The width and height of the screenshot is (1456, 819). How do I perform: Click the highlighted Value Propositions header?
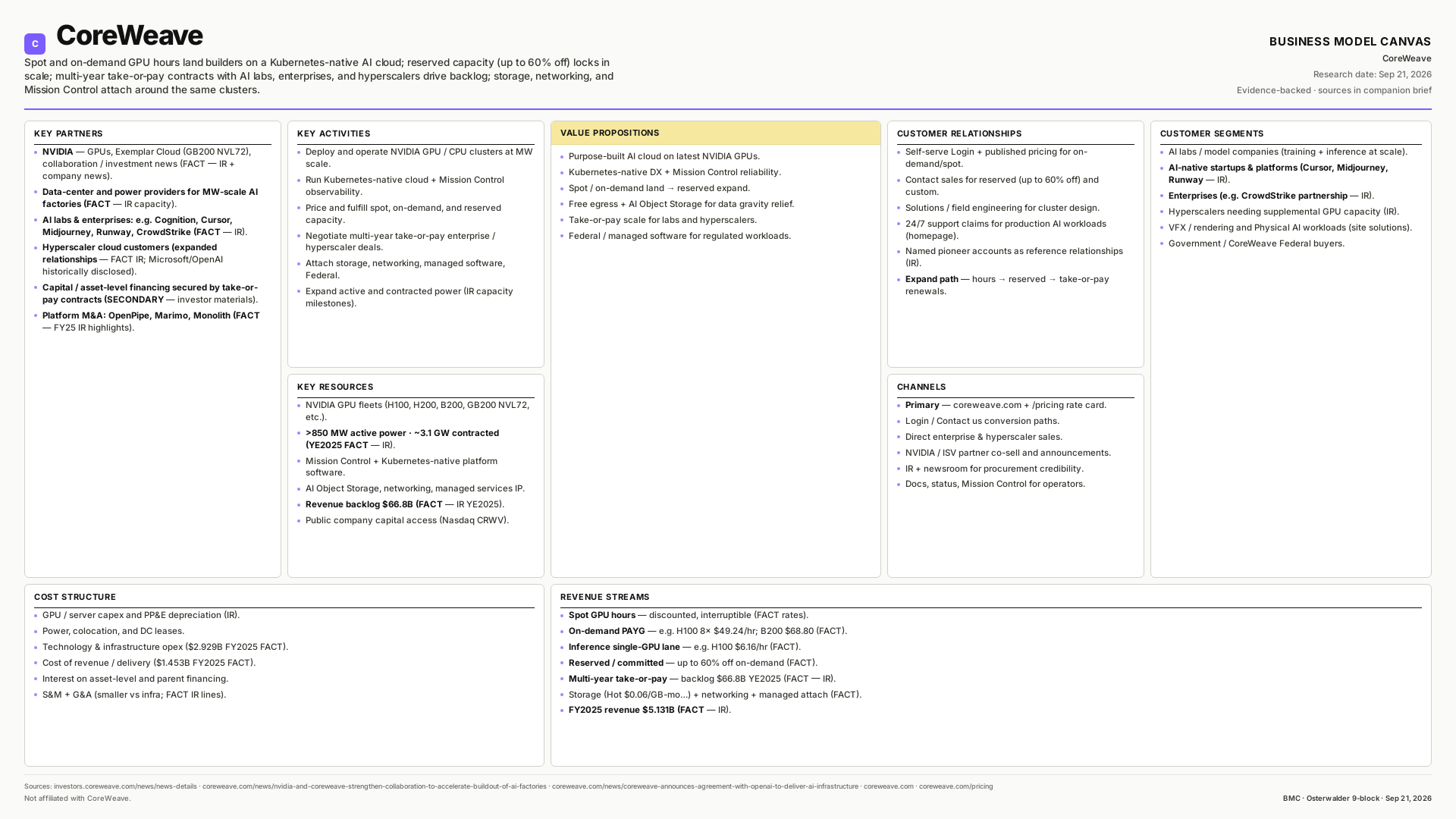tap(715, 133)
